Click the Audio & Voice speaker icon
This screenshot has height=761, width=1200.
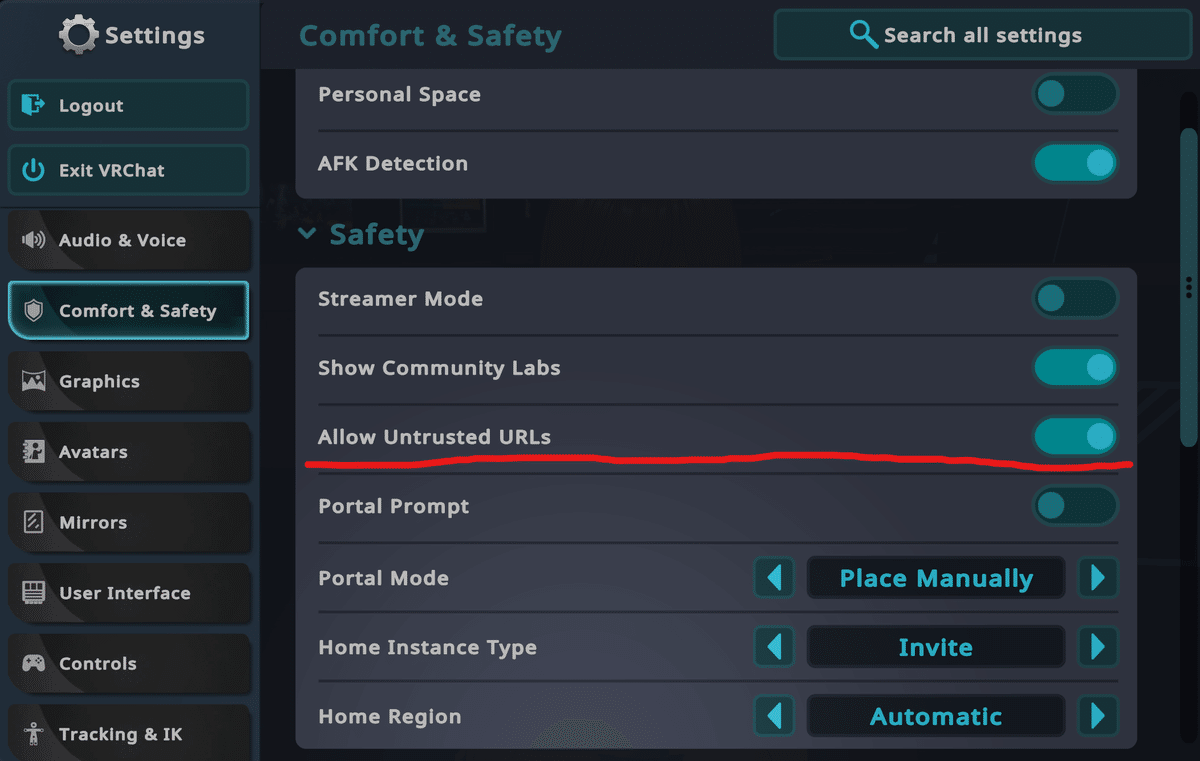[x=33, y=240]
